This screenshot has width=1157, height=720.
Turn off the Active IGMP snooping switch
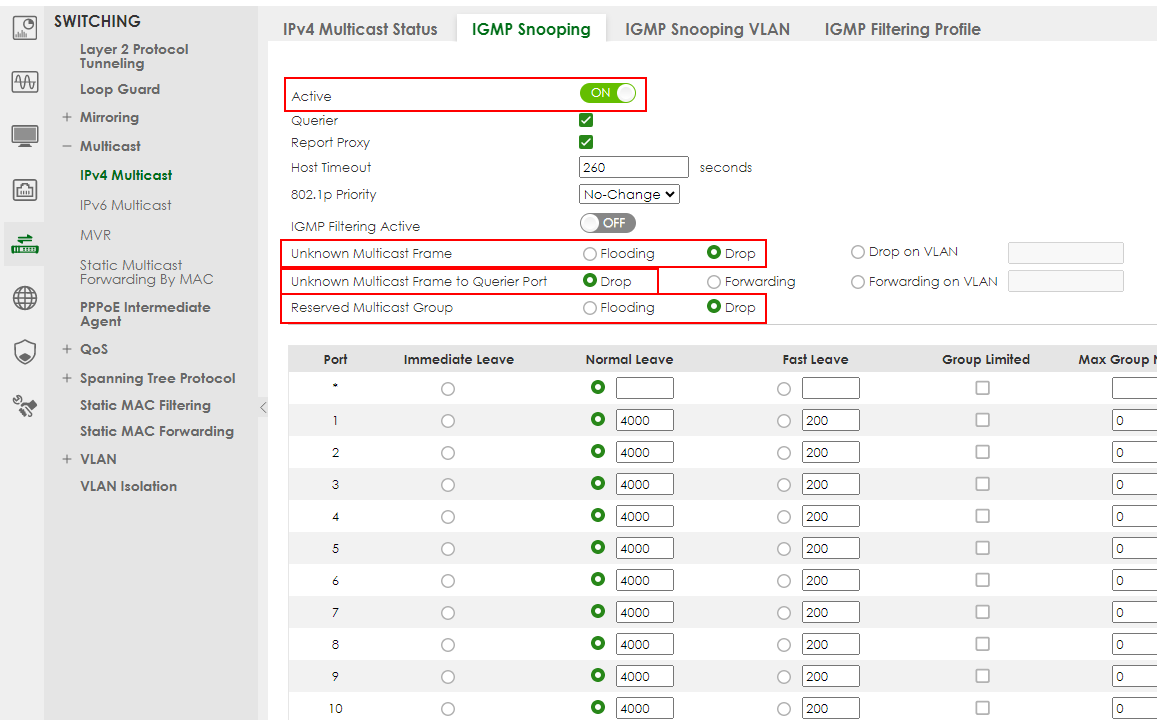pyautogui.click(x=607, y=93)
